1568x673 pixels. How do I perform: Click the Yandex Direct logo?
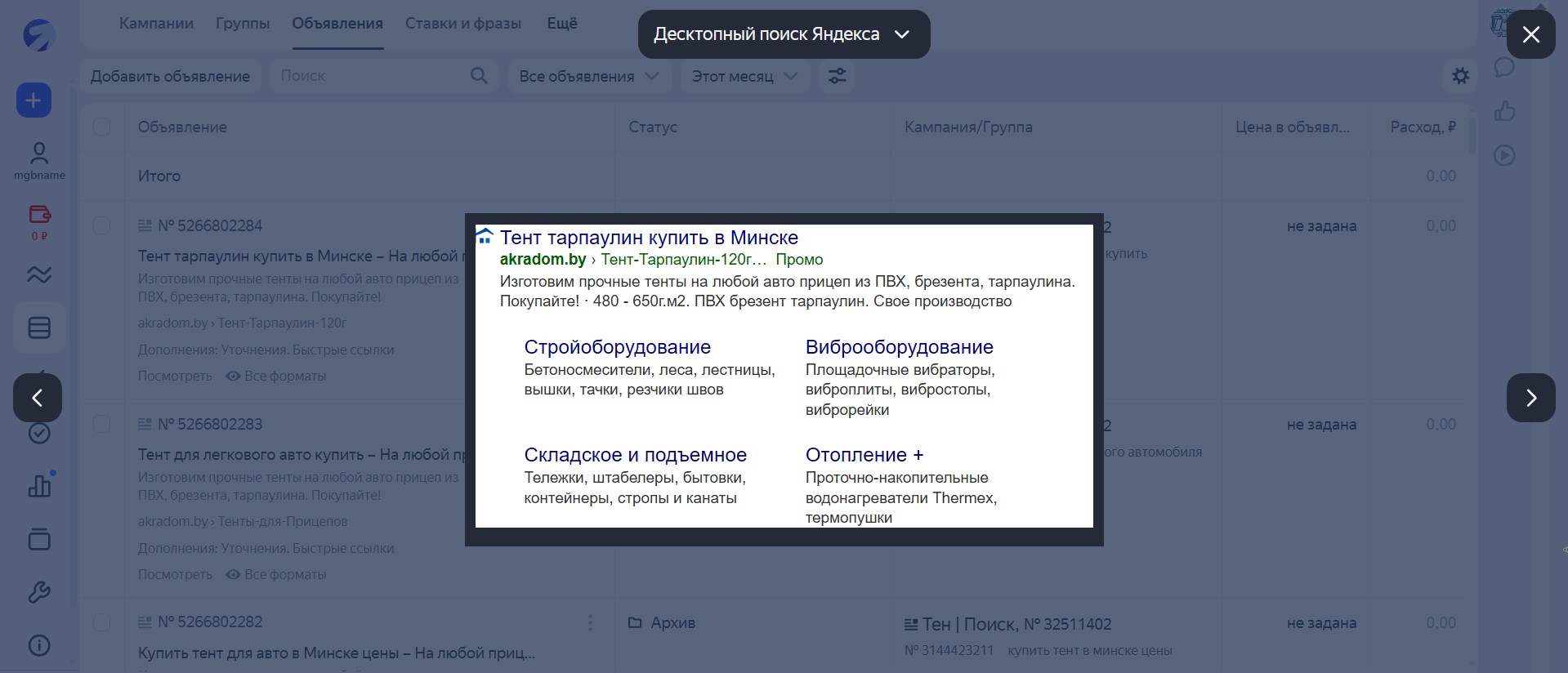coord(38,35)
